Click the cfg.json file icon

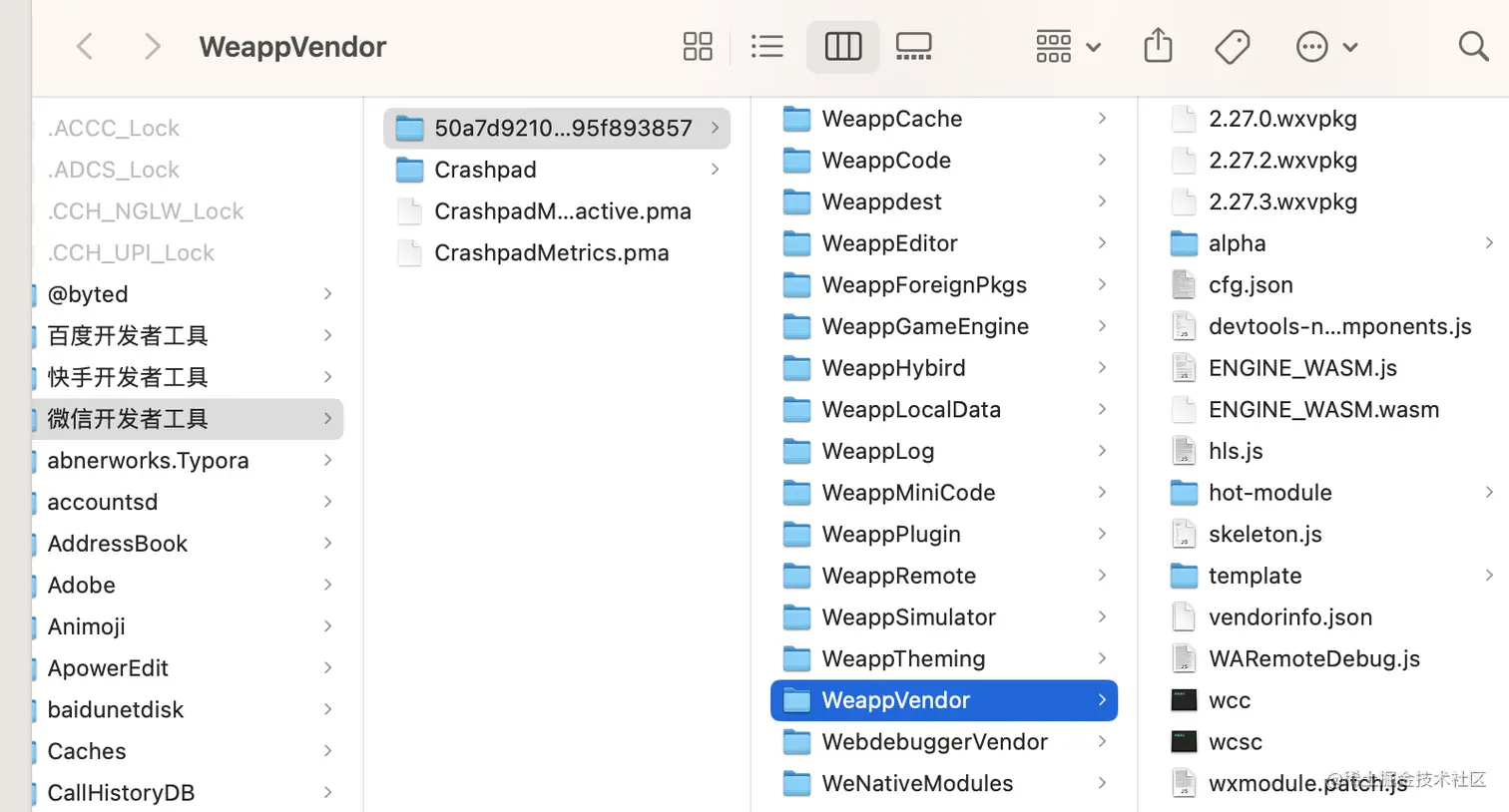tap(1184, 284)
